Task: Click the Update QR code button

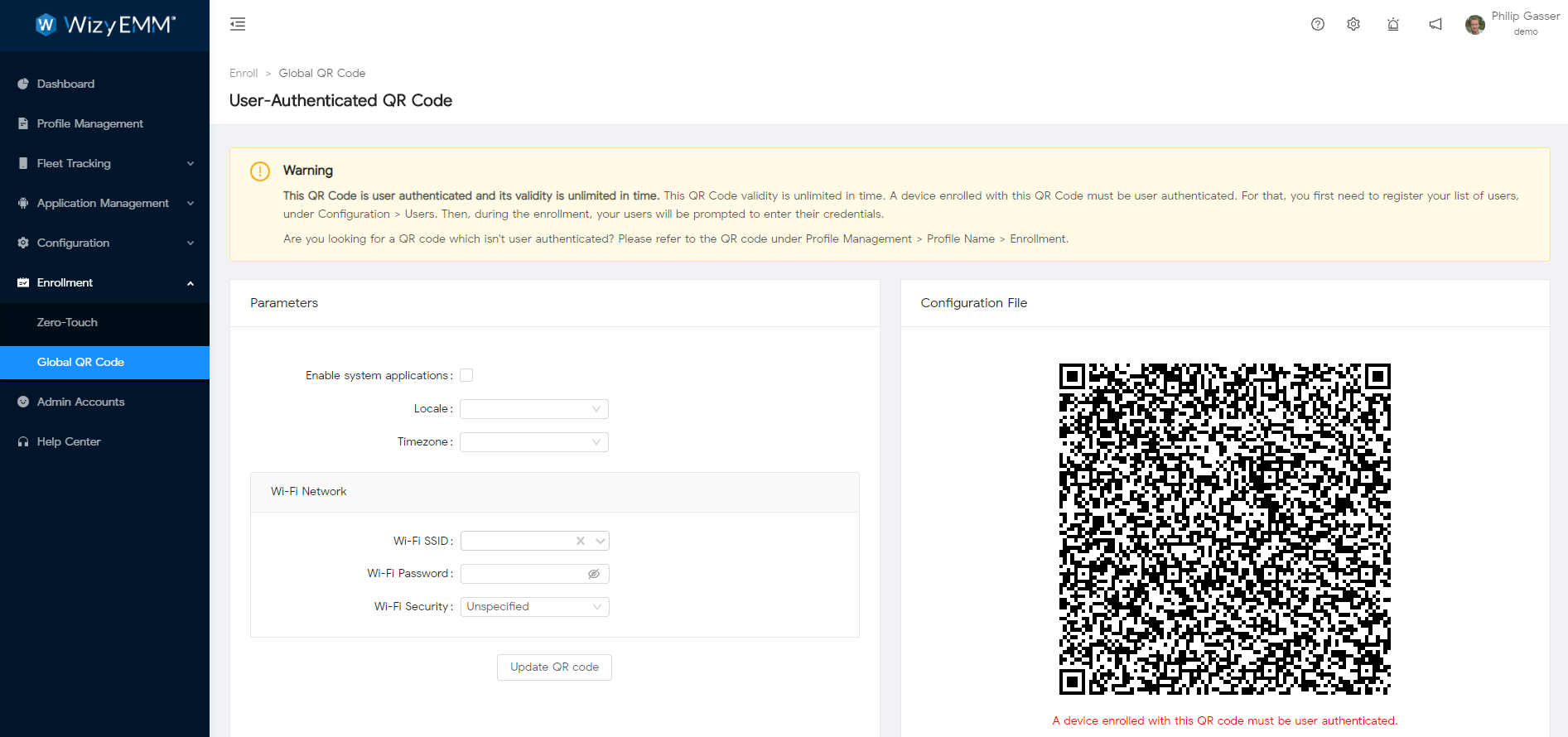Action: 554,667
